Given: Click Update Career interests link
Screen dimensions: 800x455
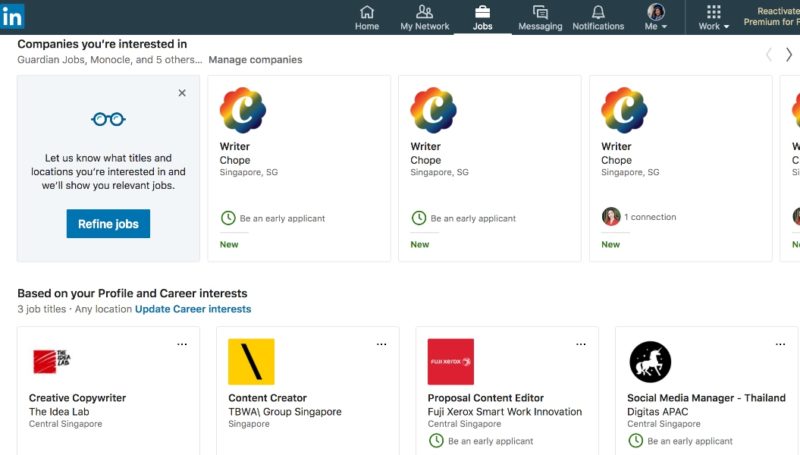Looking at the screenshot, I should click(193, 309).
